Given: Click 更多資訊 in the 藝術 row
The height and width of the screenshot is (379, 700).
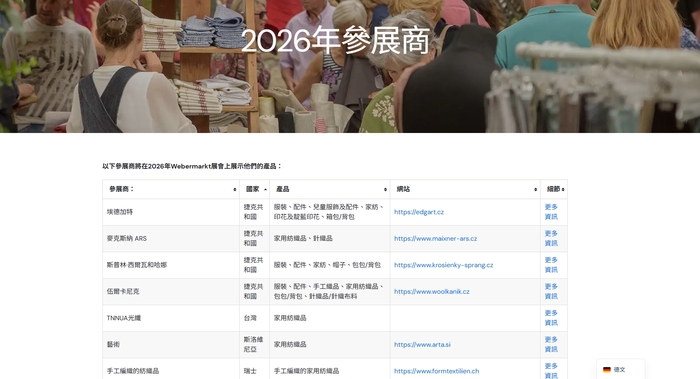Looking at the screenshot, I should (551, 345).
